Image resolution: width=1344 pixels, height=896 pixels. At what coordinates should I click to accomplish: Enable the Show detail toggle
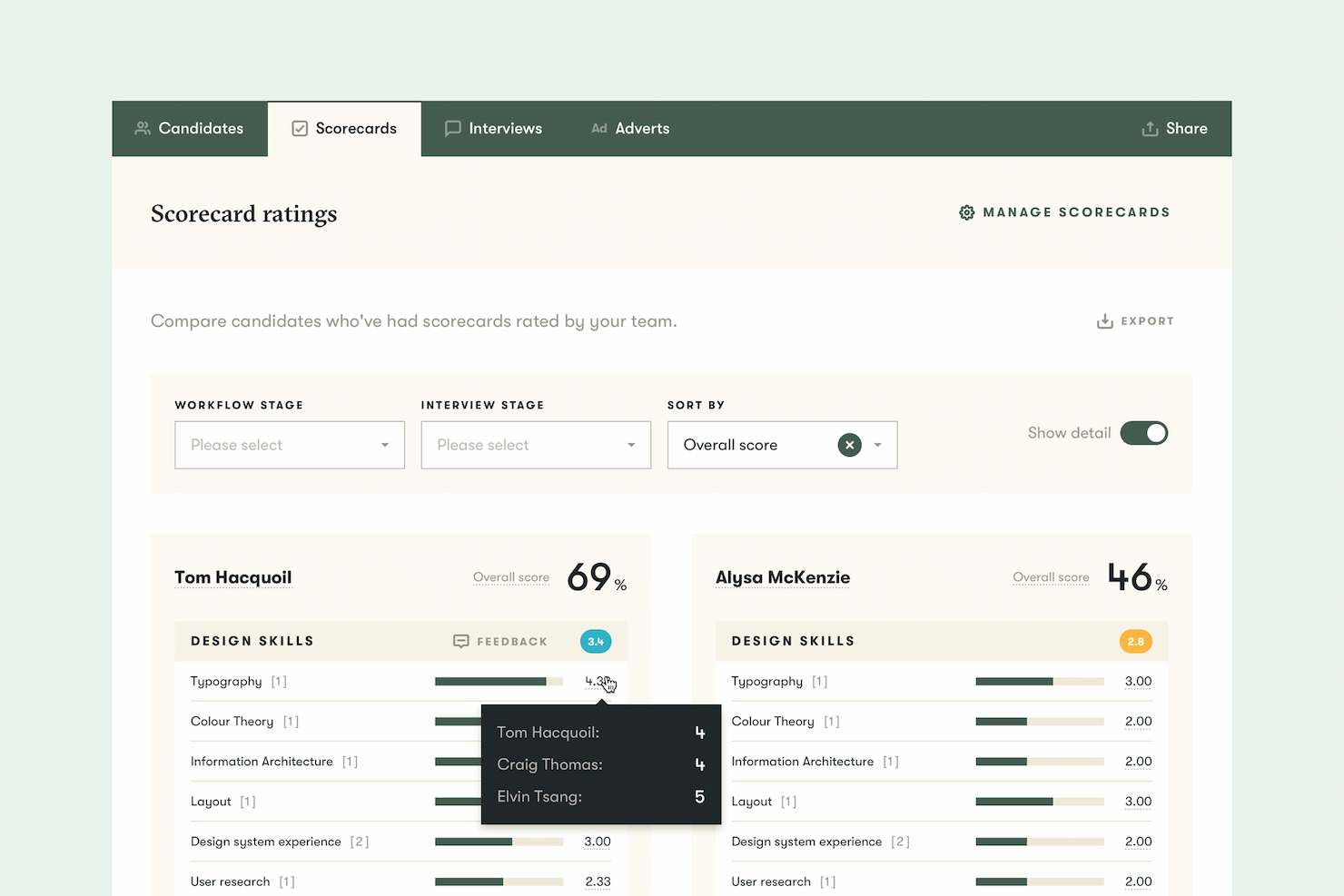1143,433
